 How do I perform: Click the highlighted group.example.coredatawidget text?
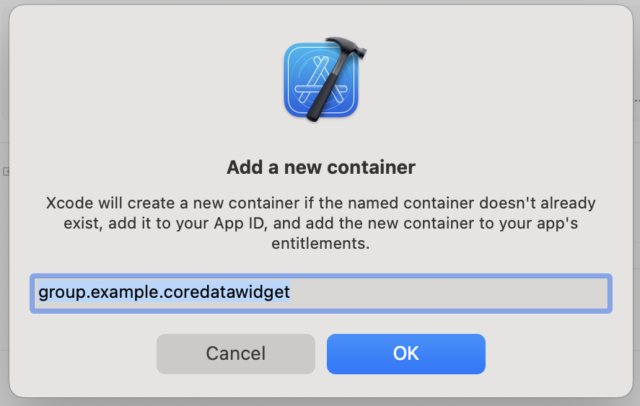pyautogui.click(x=164, y=293)
